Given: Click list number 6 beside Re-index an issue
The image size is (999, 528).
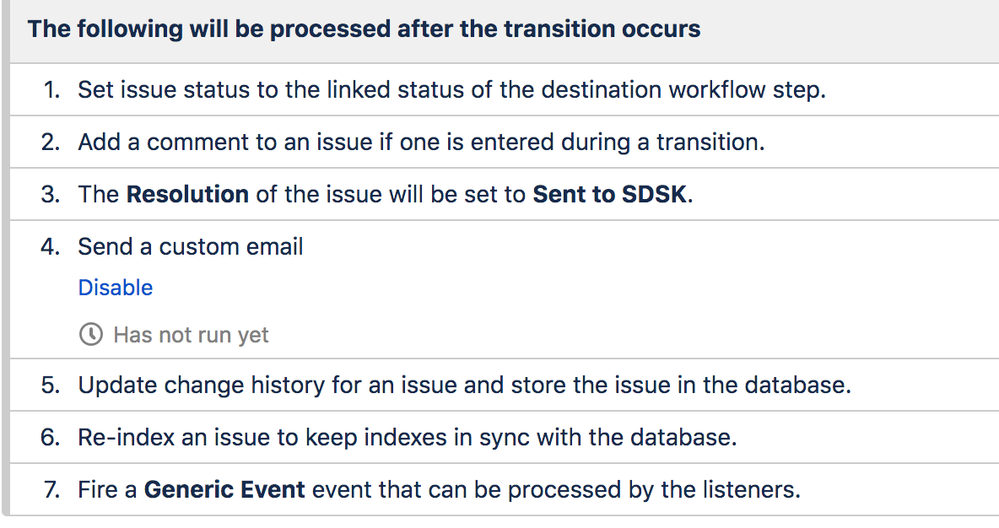Looking at the screenshot, I should pyautogui.click(x=50, y=438).
